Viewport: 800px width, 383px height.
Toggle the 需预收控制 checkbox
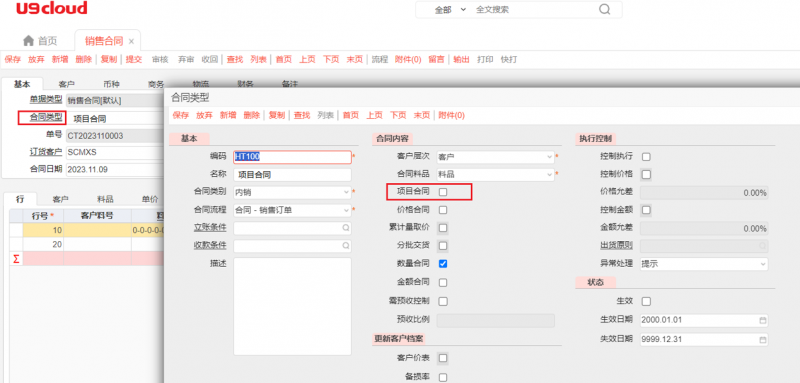(443, 301)
